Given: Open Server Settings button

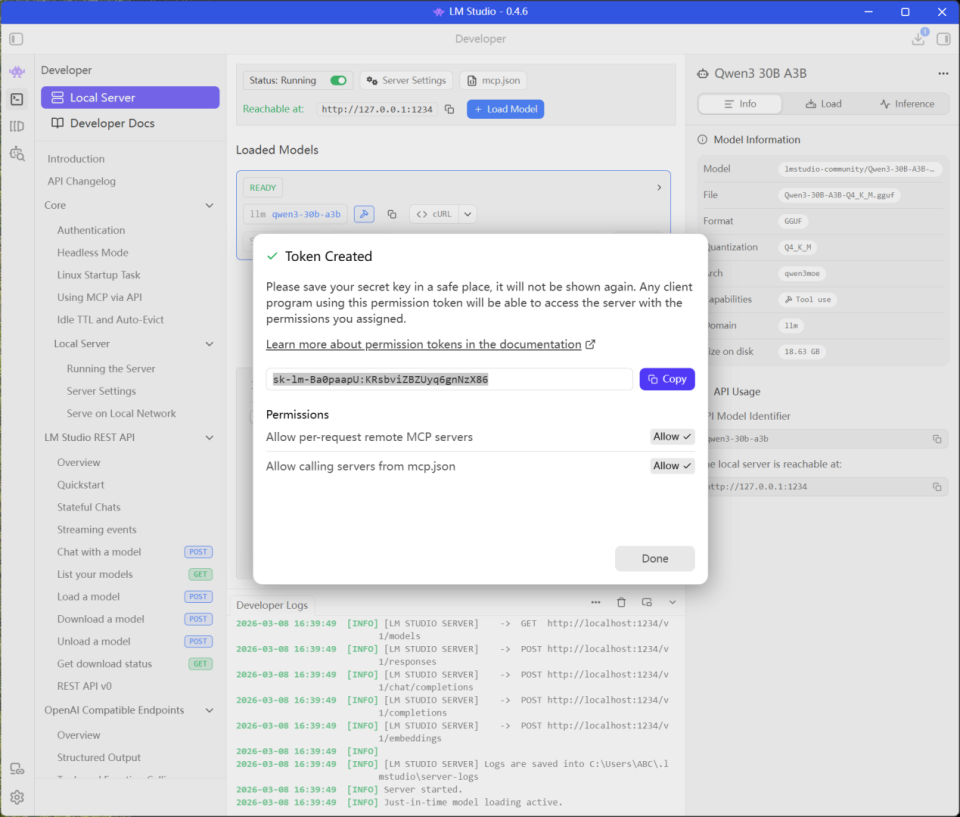Looking at the screenshot, I should click(x=407, y=80).
